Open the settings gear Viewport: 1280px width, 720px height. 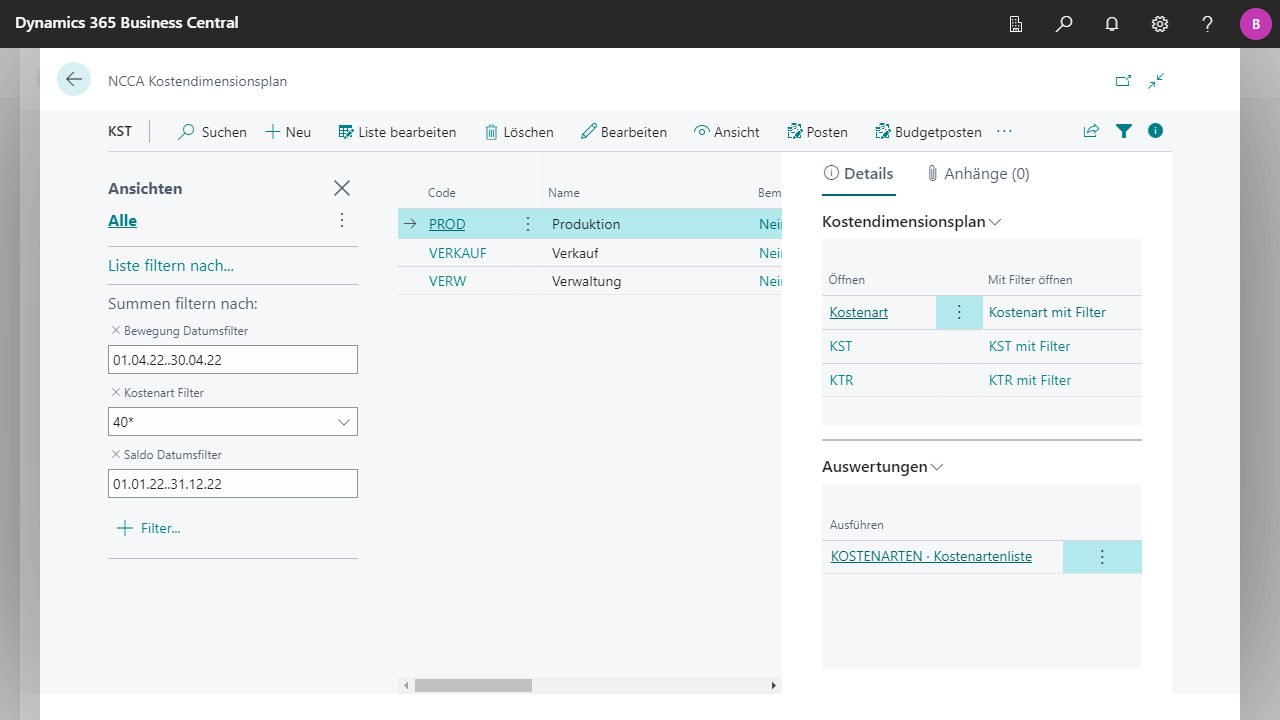point(1160,24)
